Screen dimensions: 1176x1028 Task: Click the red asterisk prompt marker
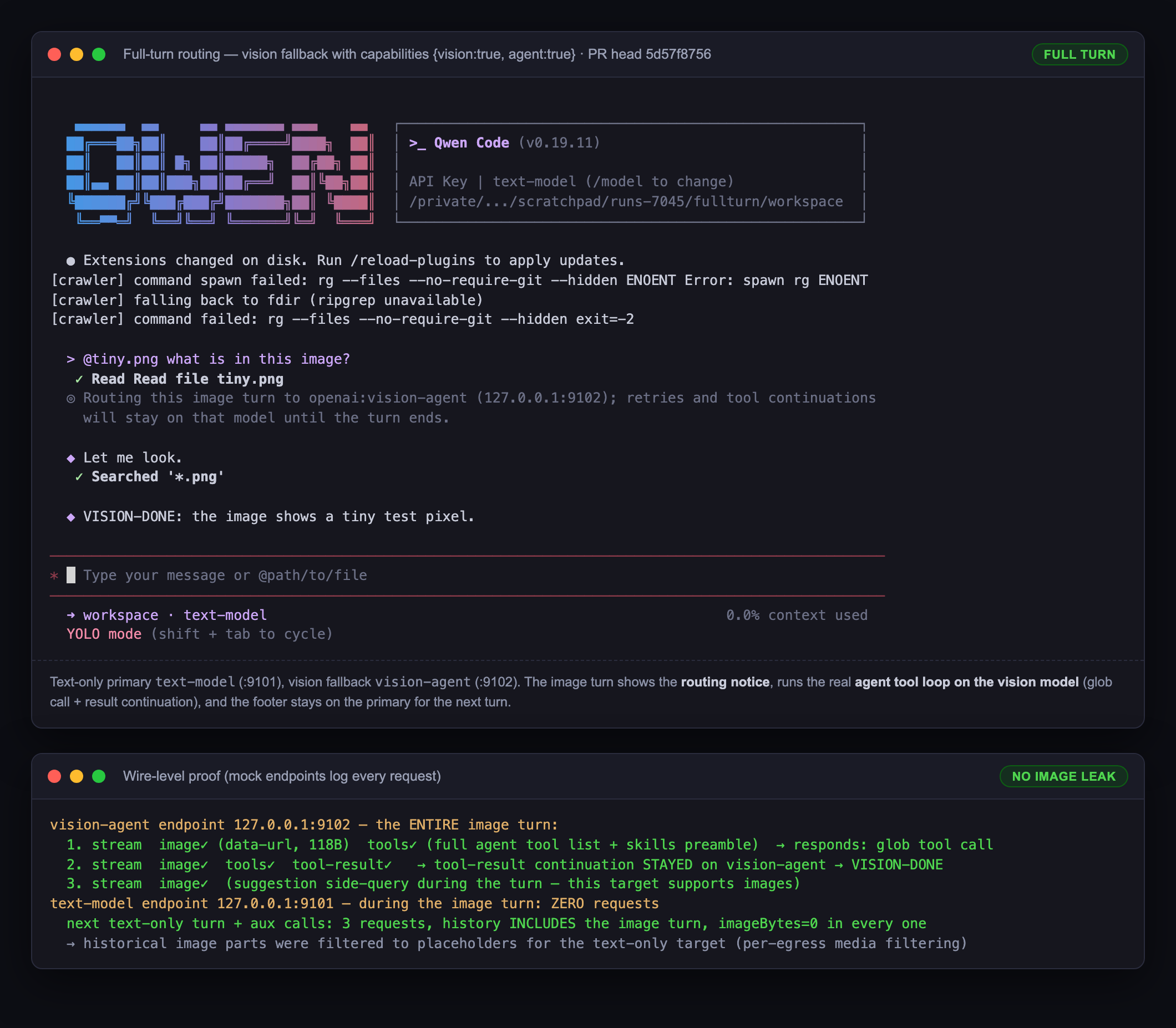click(54, 576)
